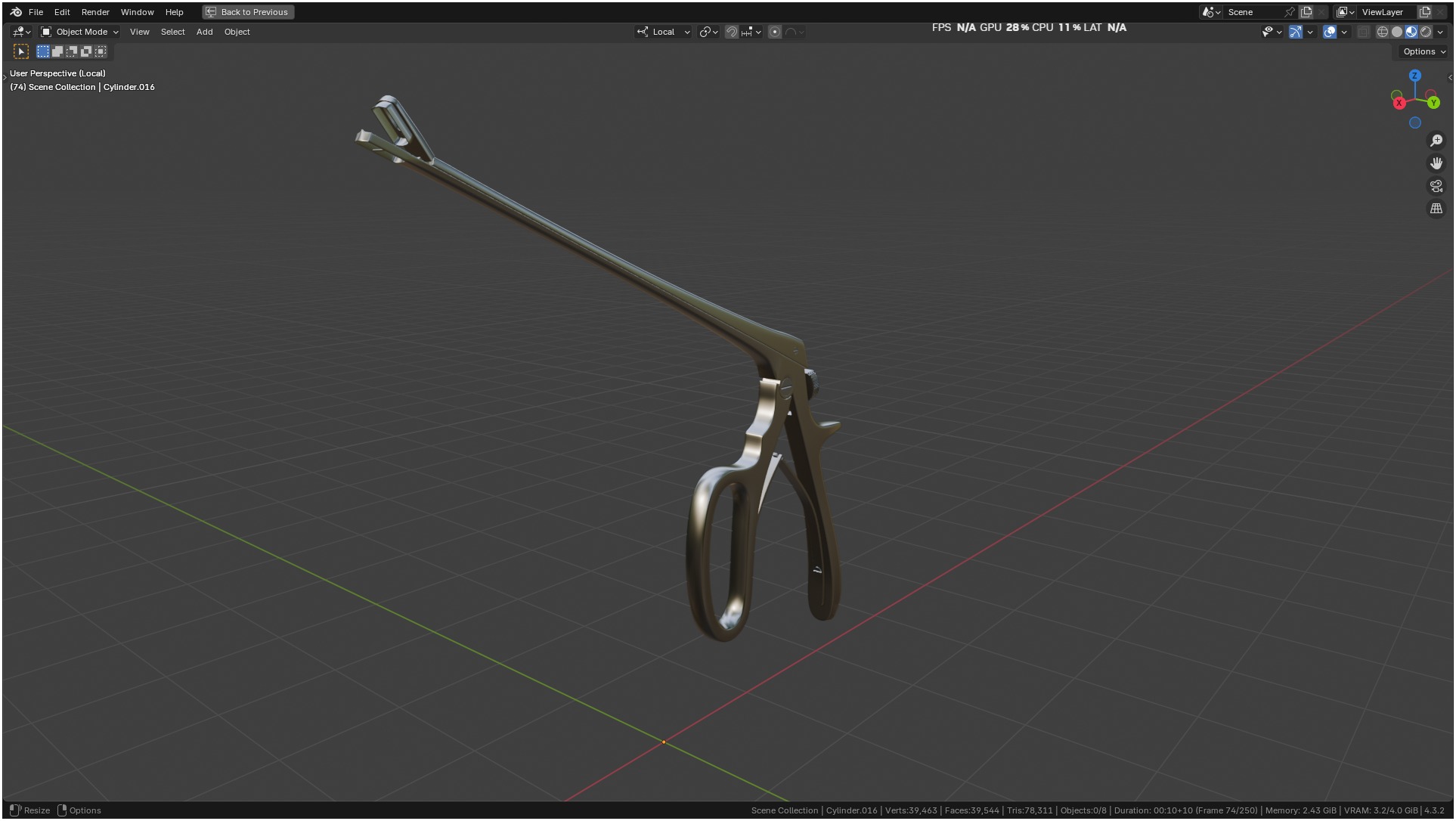Open selectability and visibility dropdown

(1272, 32)
